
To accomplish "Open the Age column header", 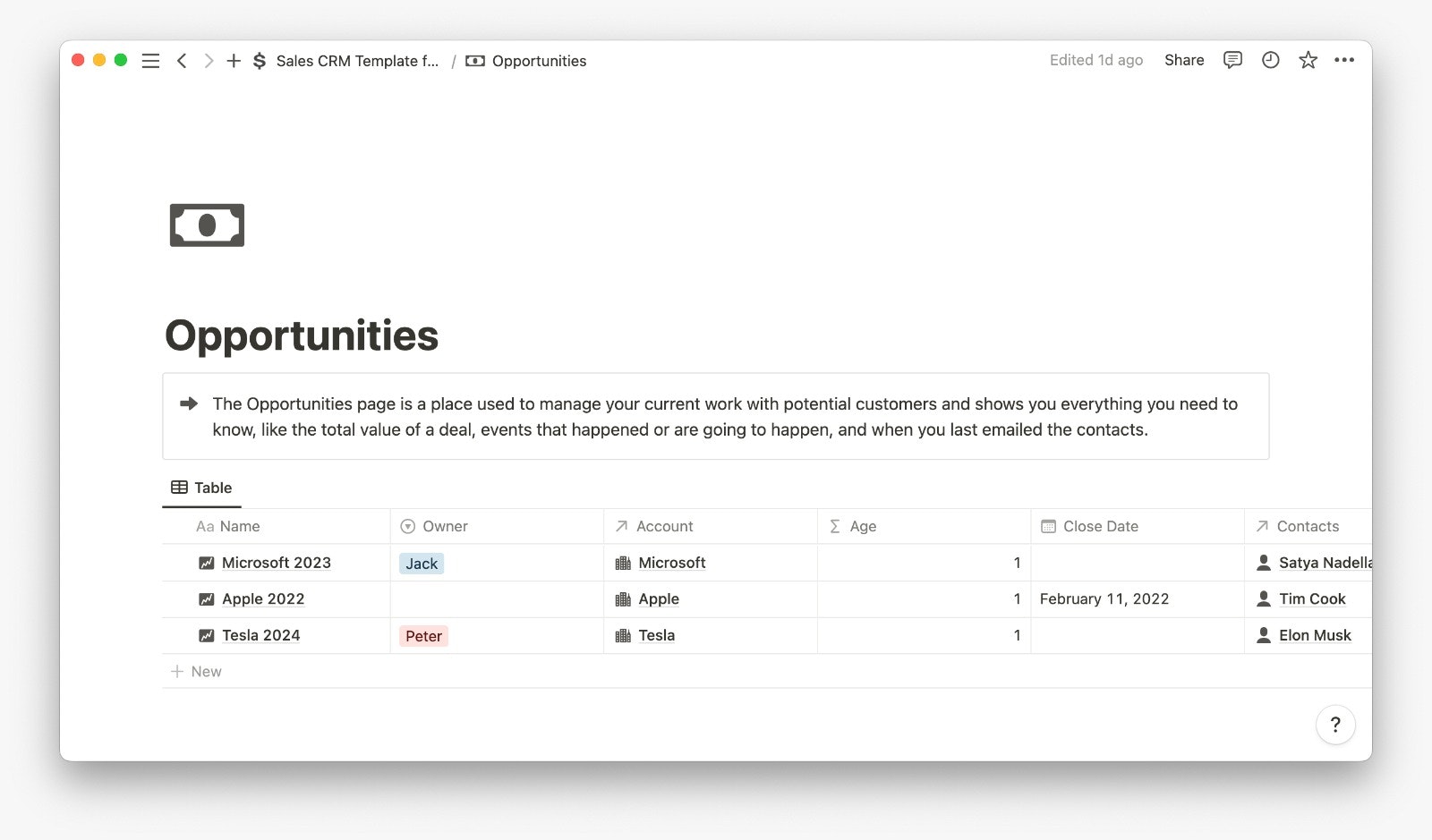I will 925,526.
